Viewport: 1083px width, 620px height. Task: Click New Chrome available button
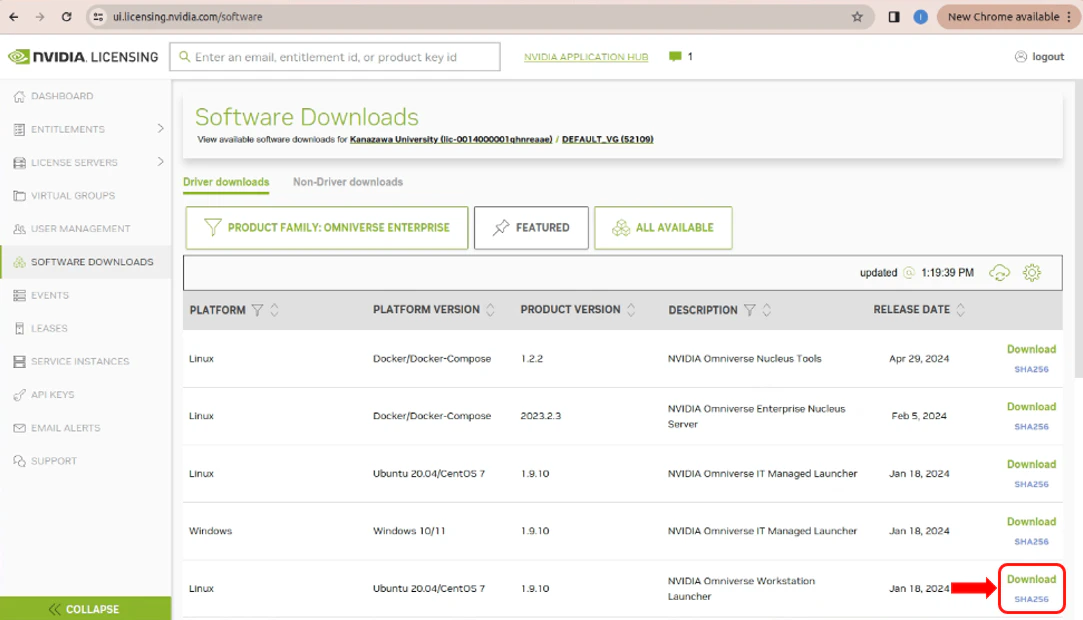[x=1008, y=17]
